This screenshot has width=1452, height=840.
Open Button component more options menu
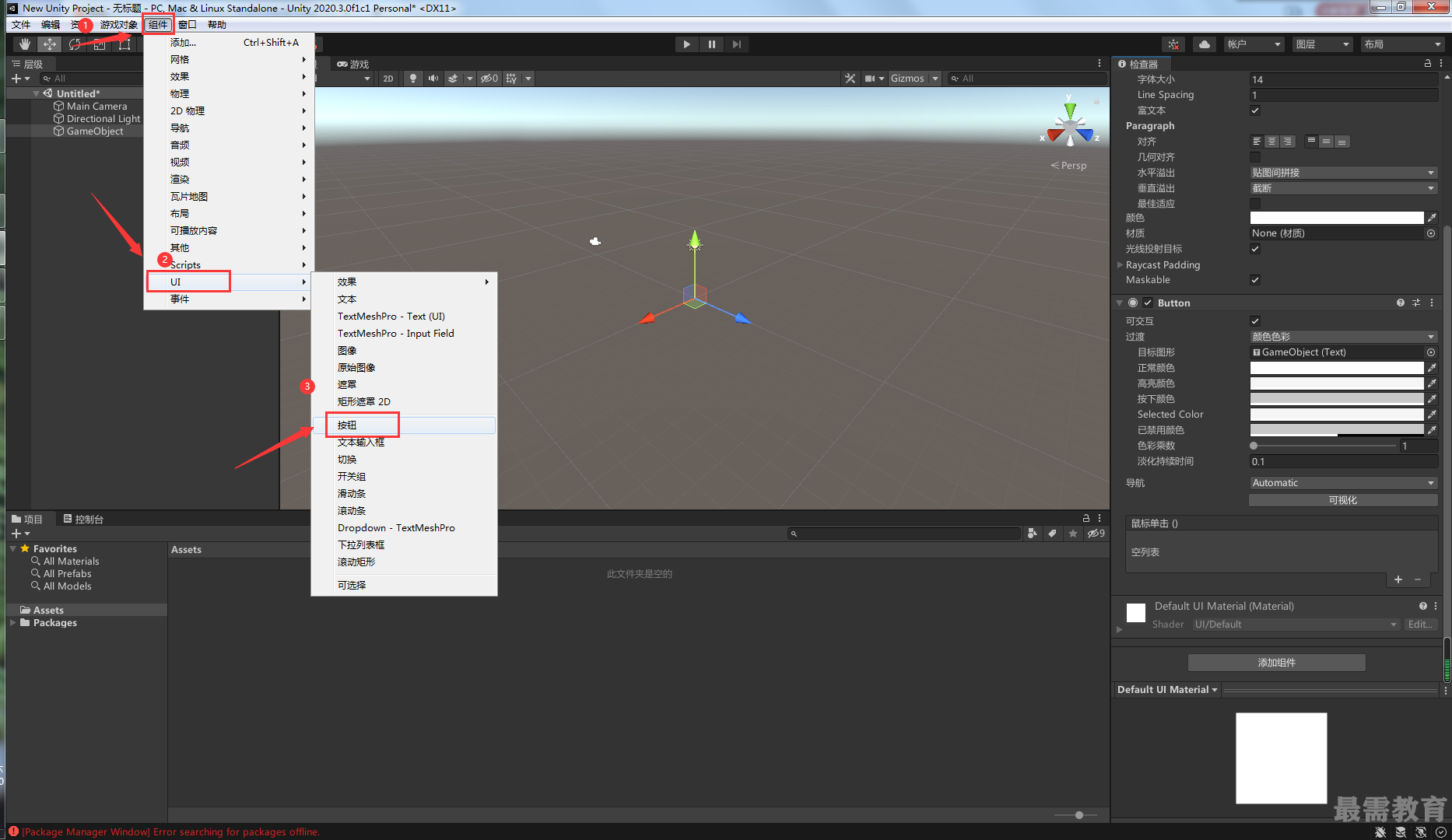click(x=1432, y=303)
